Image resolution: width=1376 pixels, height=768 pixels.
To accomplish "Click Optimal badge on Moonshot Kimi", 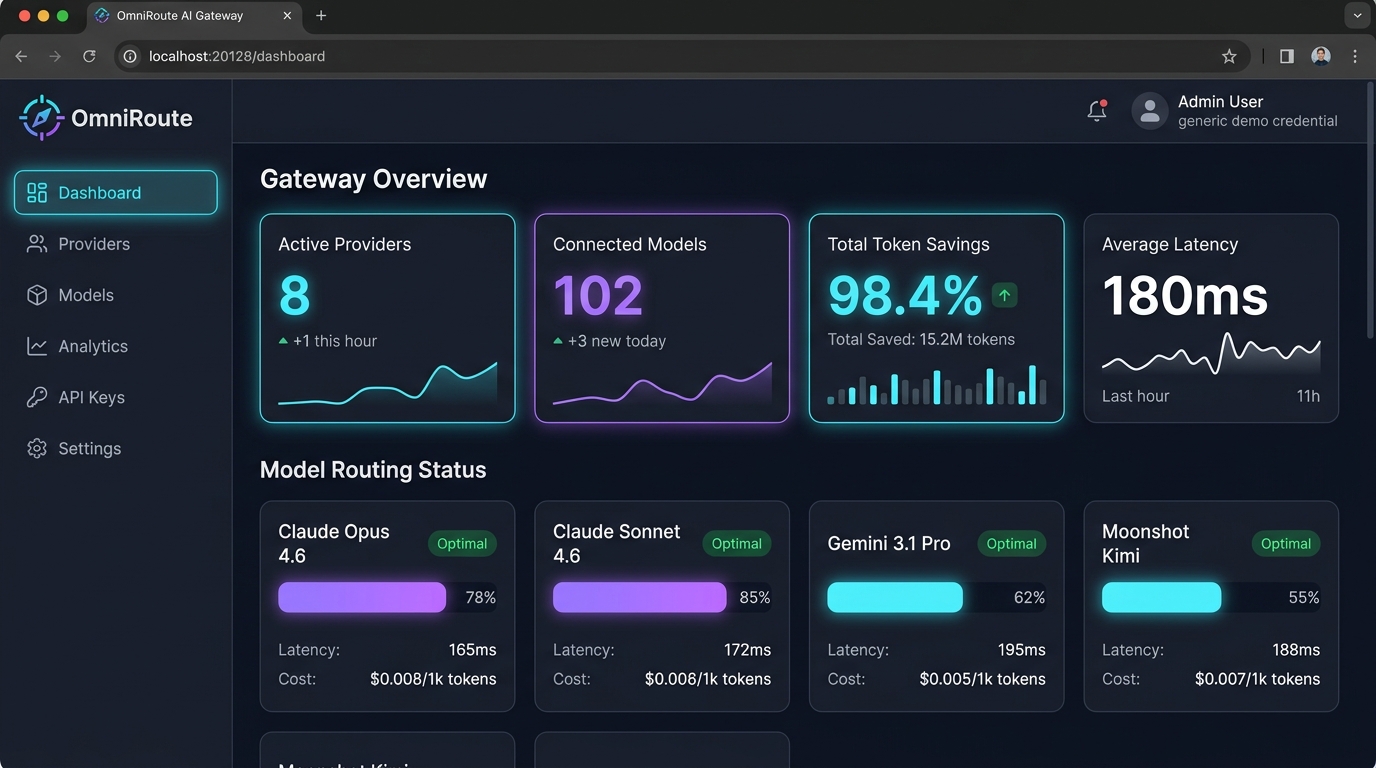I will point(1286,544).
